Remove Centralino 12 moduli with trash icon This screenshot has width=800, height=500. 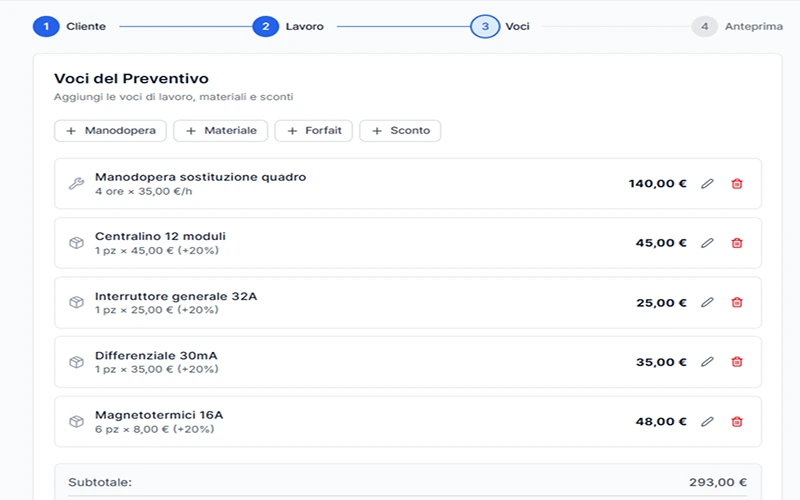[737, 243]
